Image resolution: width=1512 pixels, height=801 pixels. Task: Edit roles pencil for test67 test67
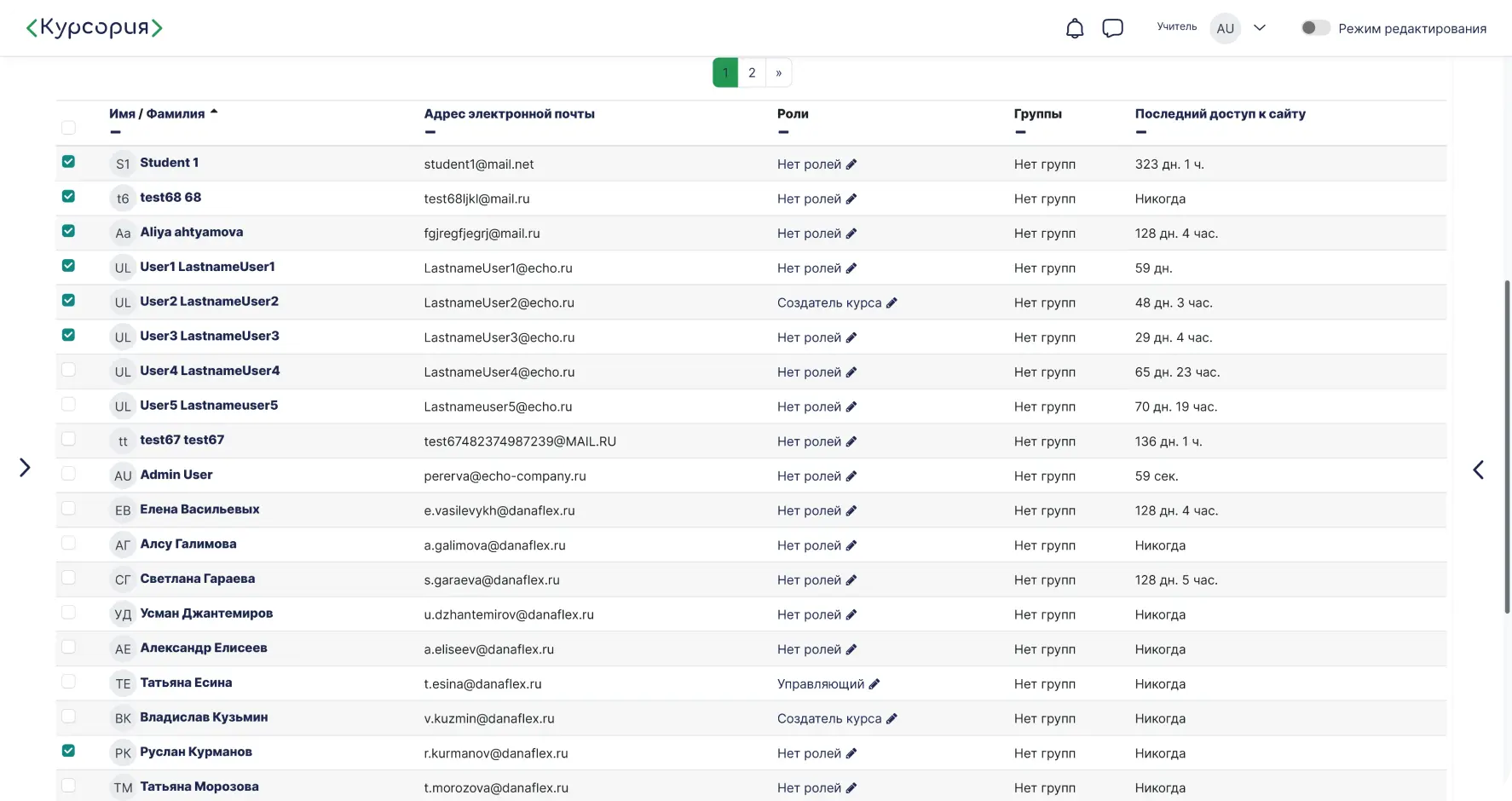click(x=851, y=442)
